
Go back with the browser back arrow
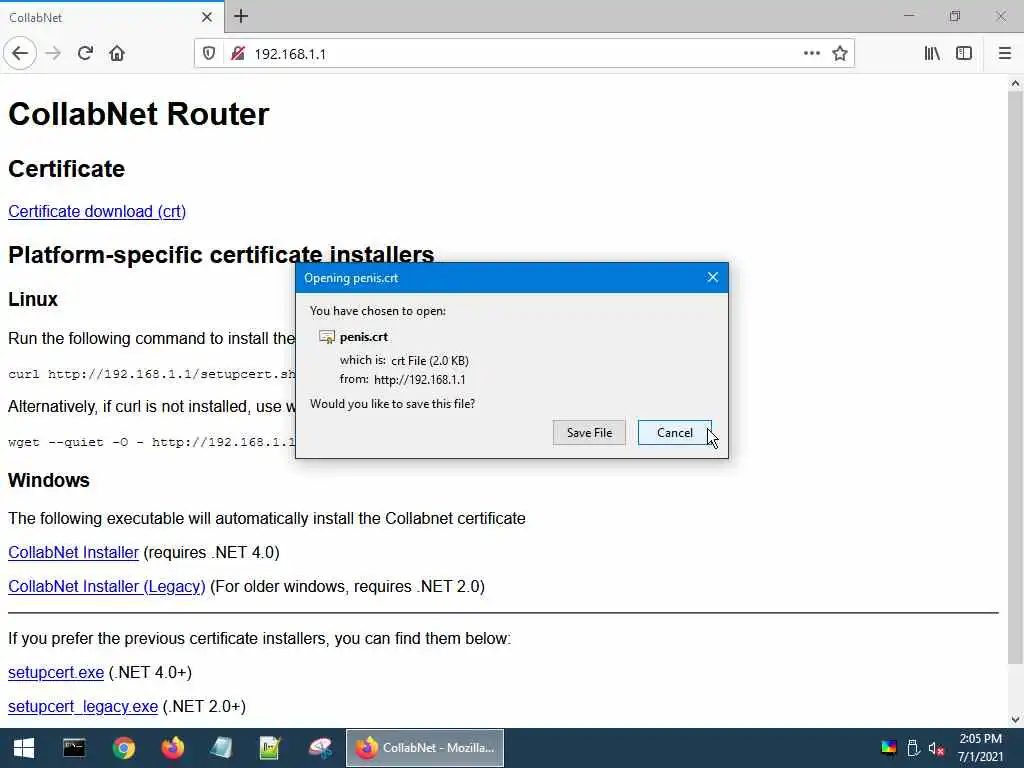(x=20, y=54)
